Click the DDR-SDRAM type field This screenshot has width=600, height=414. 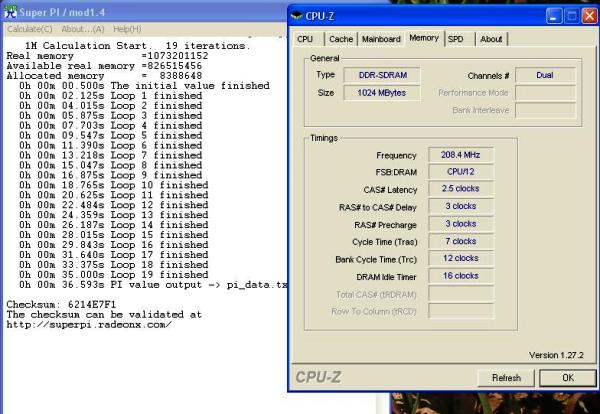[x=382, y=75]
